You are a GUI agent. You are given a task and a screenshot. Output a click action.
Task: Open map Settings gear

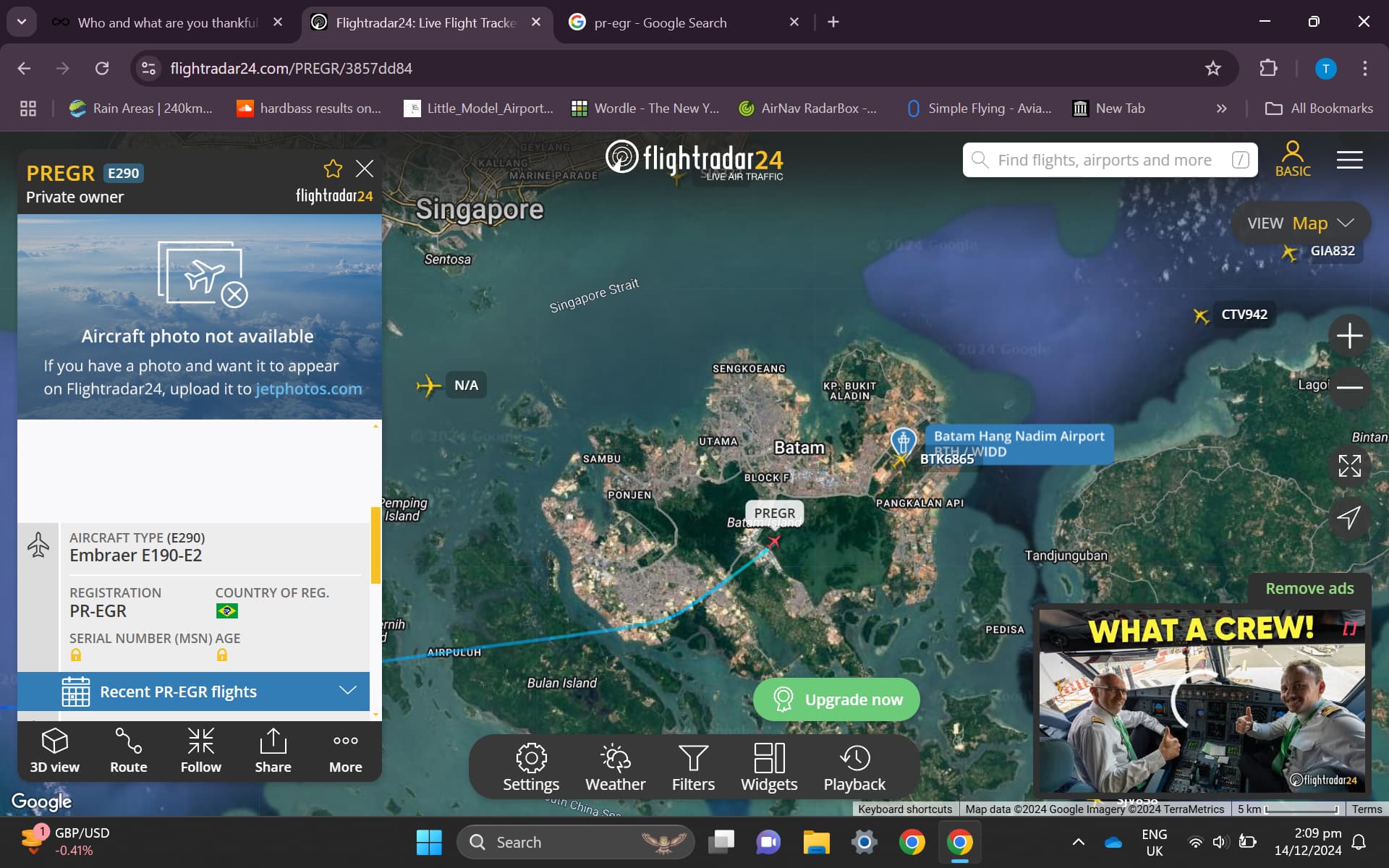pos(531,767)
